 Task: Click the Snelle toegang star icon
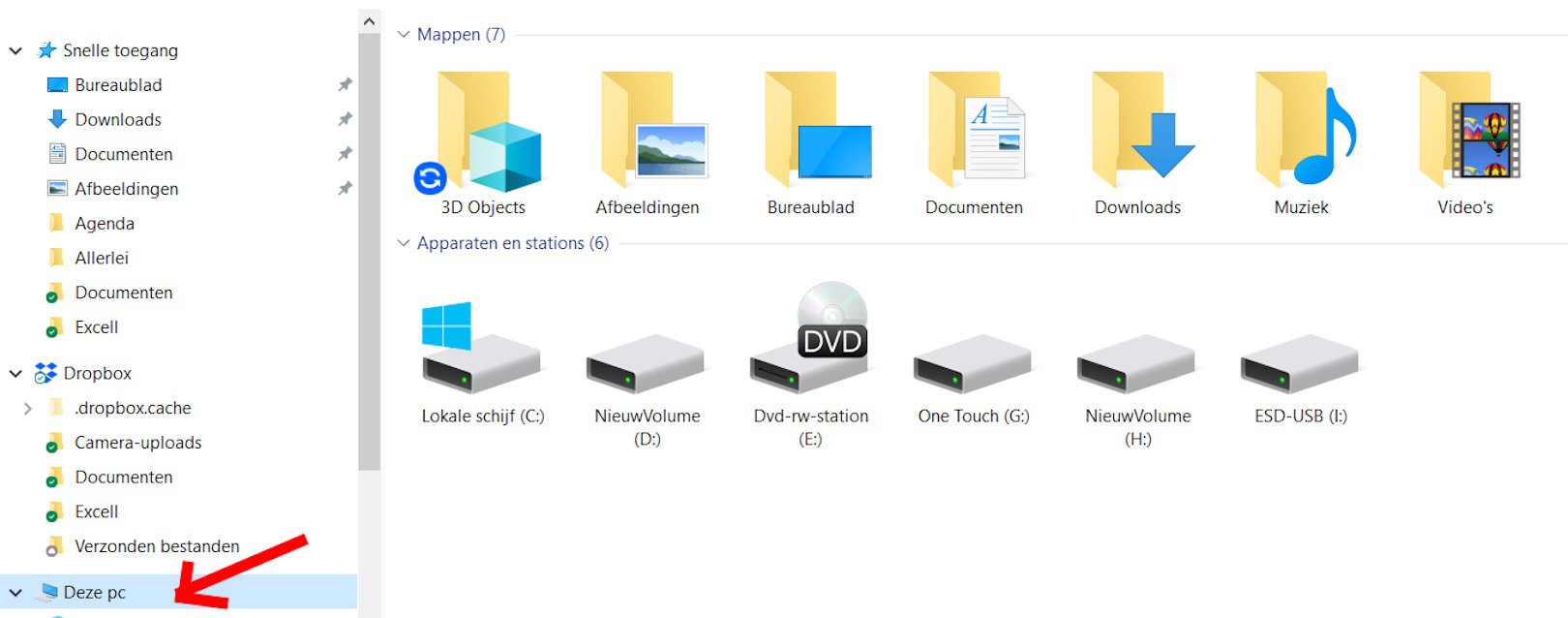click(46, 50)
